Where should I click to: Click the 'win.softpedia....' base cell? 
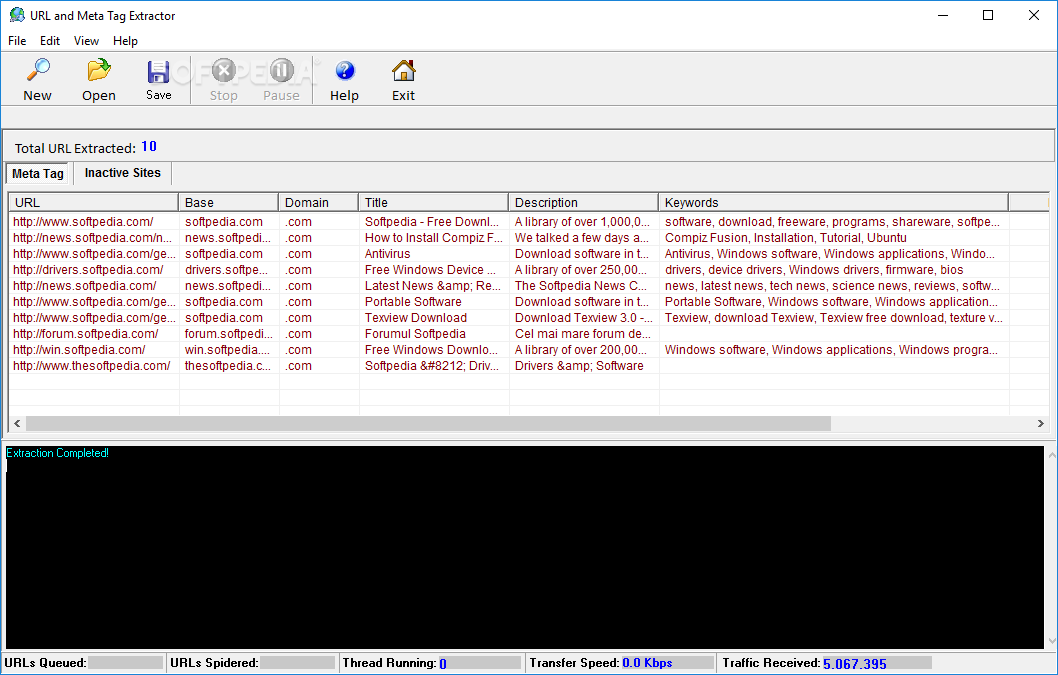(x=227, y=350)
